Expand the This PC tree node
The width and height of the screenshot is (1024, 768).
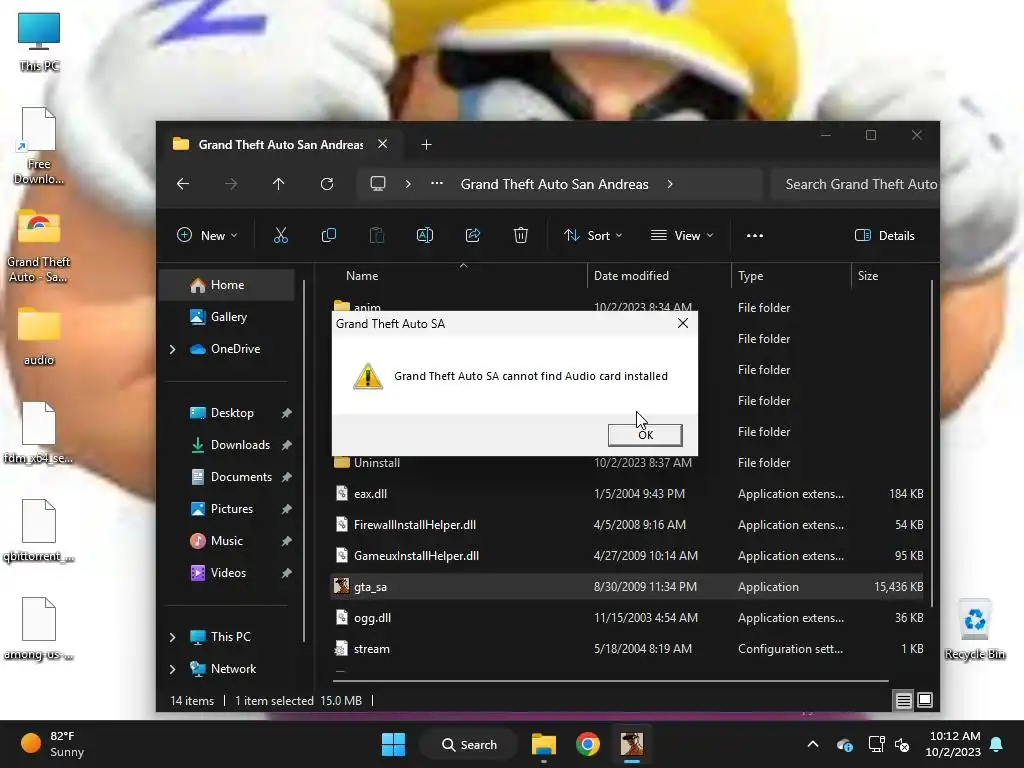172,637
